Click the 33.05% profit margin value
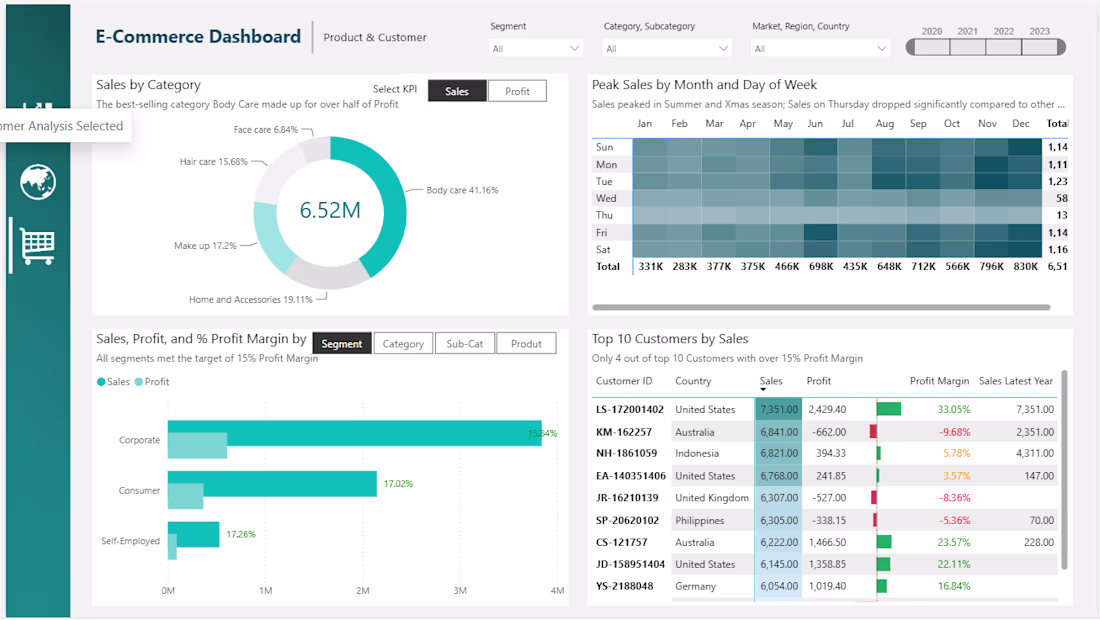This screenshot has height=620, width=1100. coord(954,409)
